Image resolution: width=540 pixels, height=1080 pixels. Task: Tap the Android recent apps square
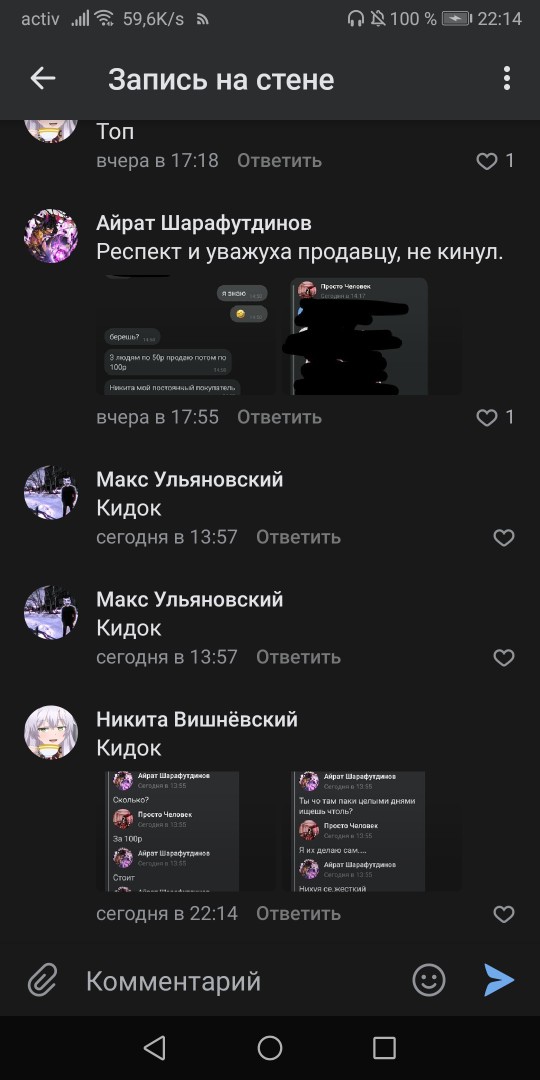pyautogui.click(x=384, y=1048)
